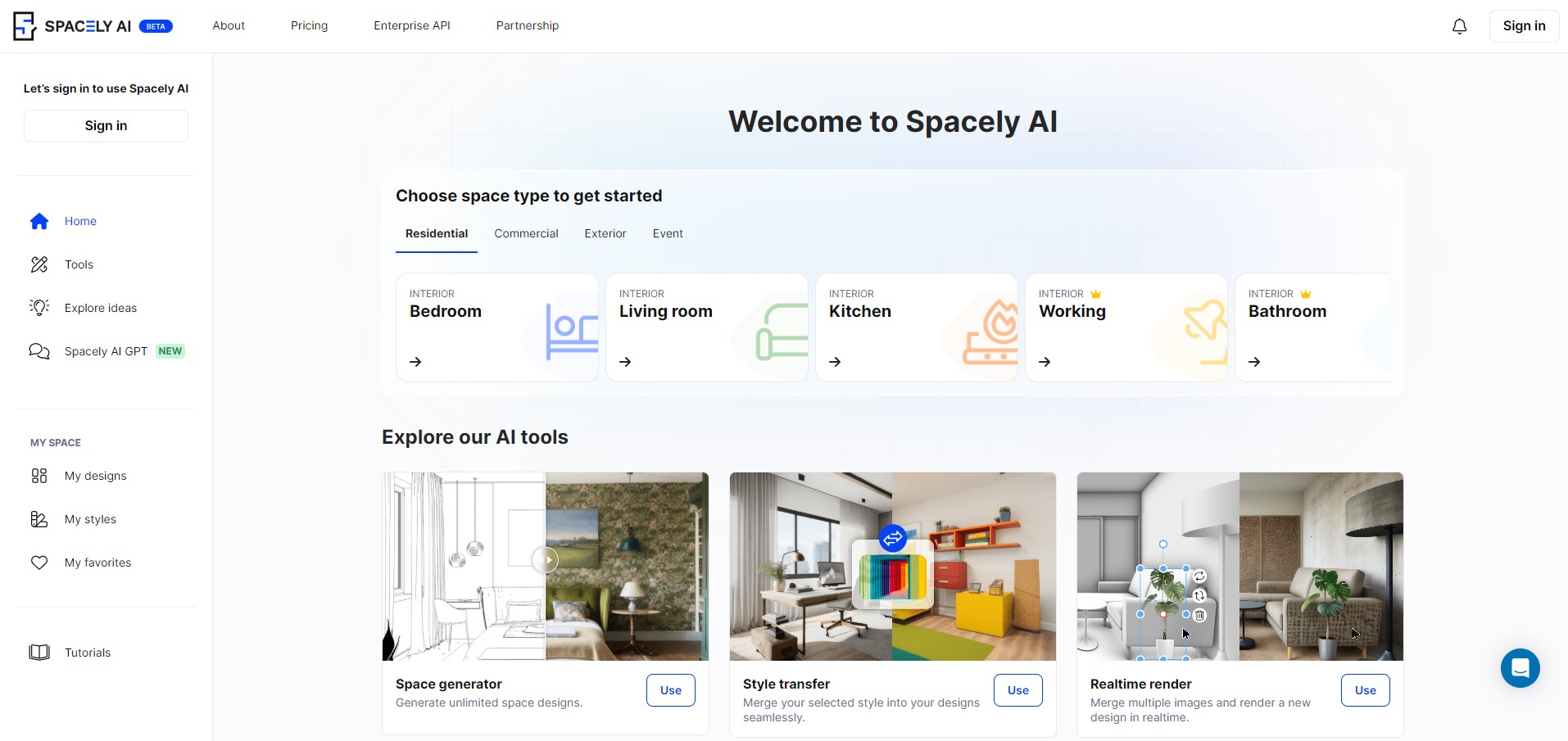Click the sidebar Sign in button
The image size is (1568, 741).
tap(106, 126)
